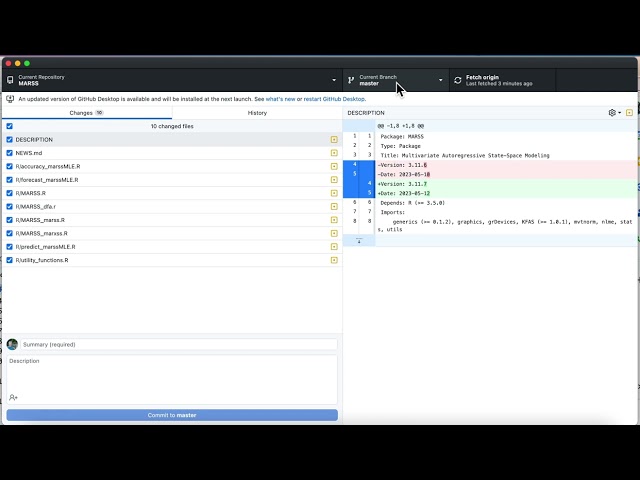Click the update available download icon
Viewport: 640px width, 480px height.
click(10, 99)
